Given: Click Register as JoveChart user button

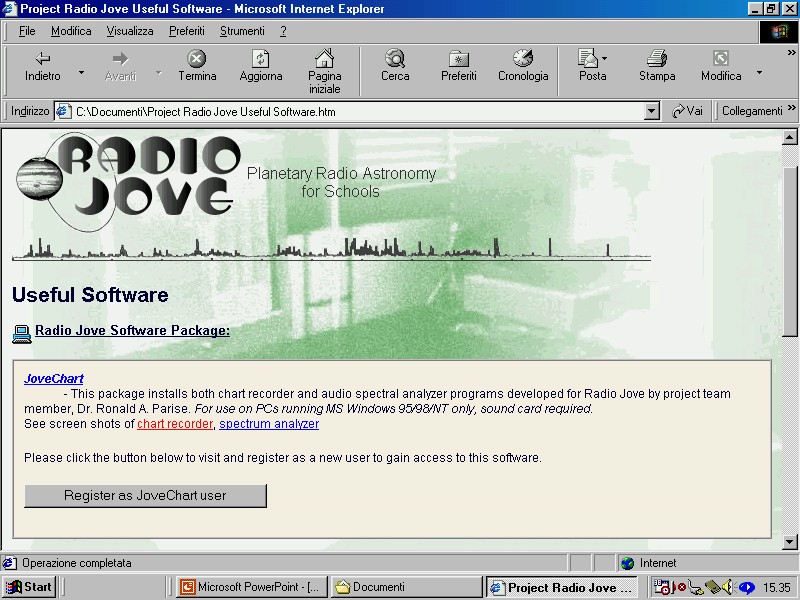Looking at the screenshot, I should click(145, 495).
